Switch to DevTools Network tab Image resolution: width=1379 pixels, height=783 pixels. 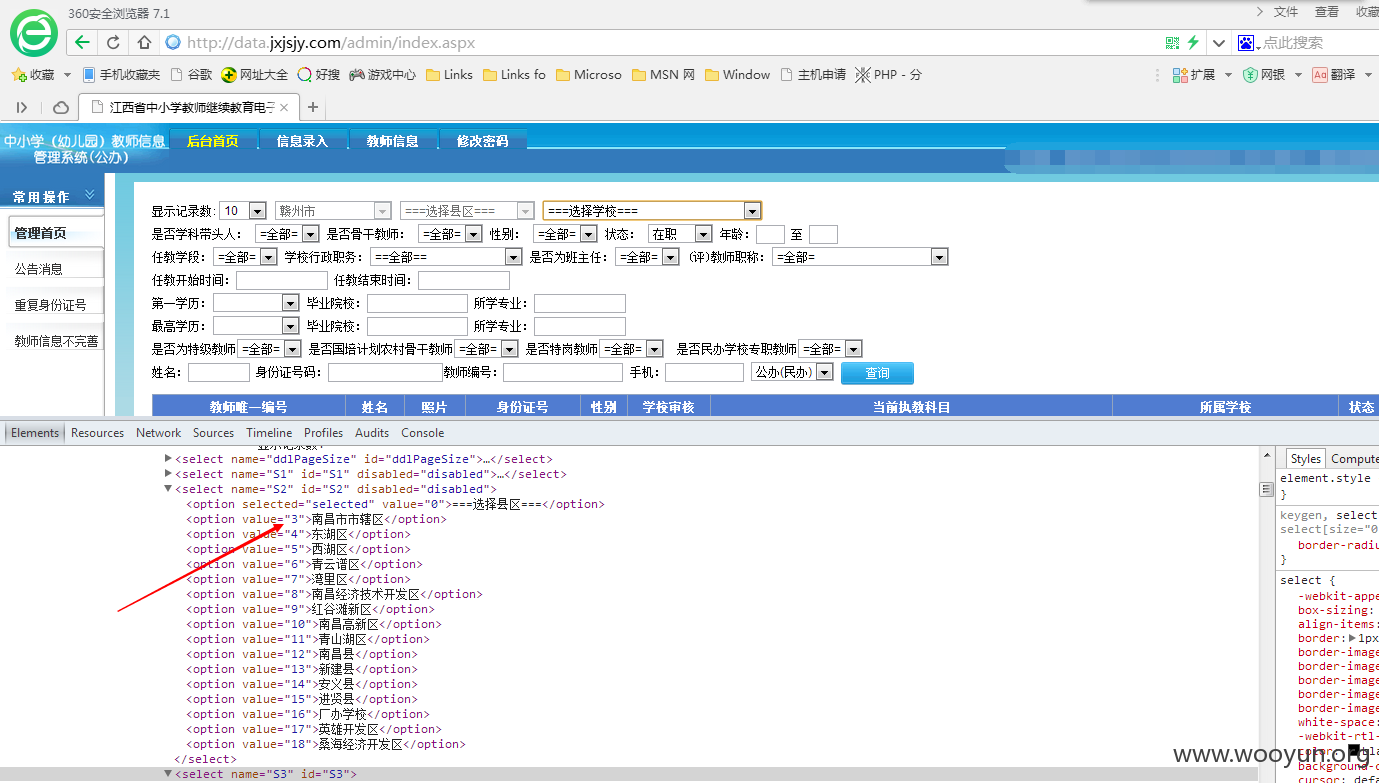pyautogui.click(x=159, y=433)
